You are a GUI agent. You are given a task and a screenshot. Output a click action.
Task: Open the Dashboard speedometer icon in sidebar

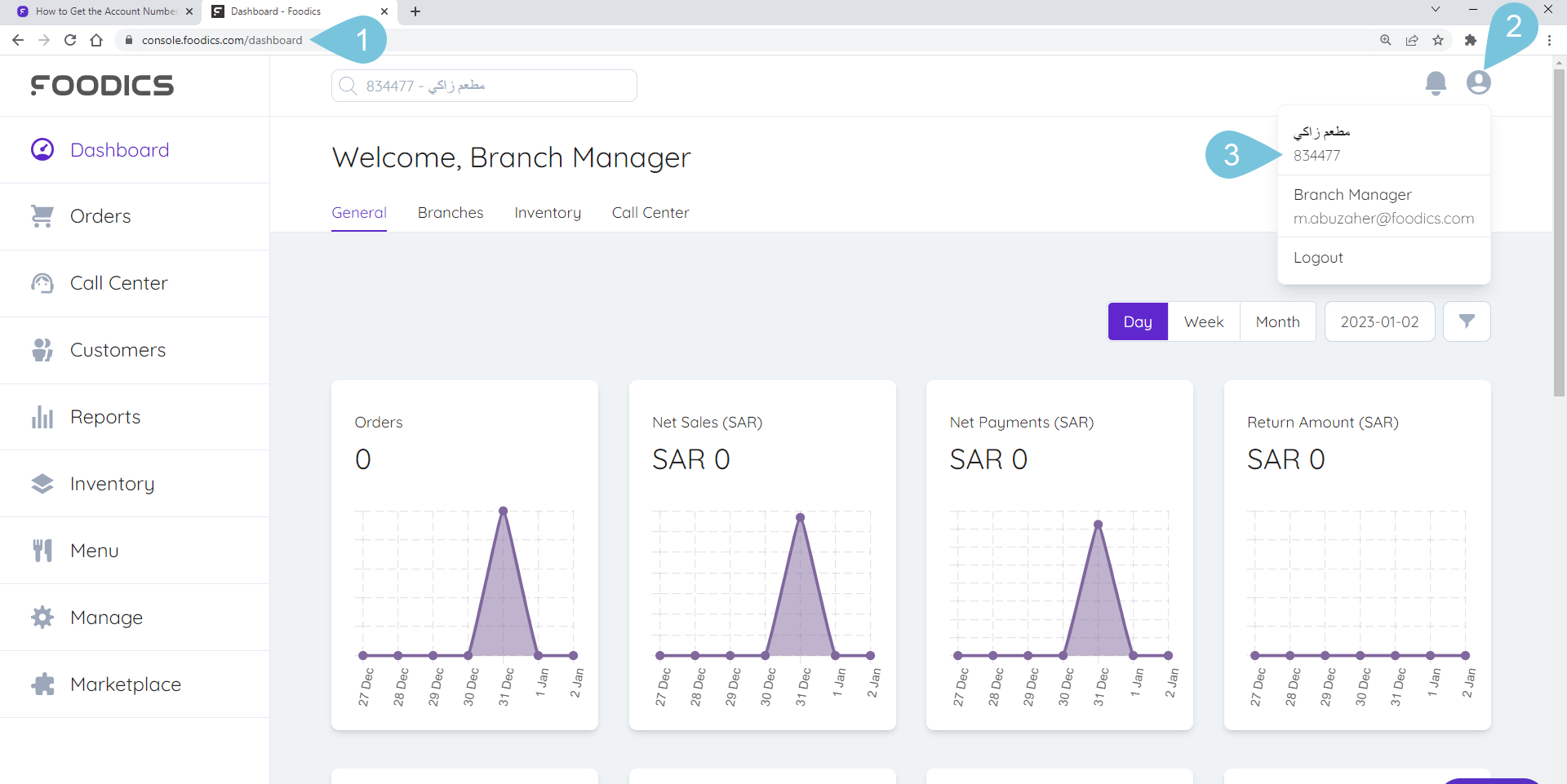click(42, 149)
